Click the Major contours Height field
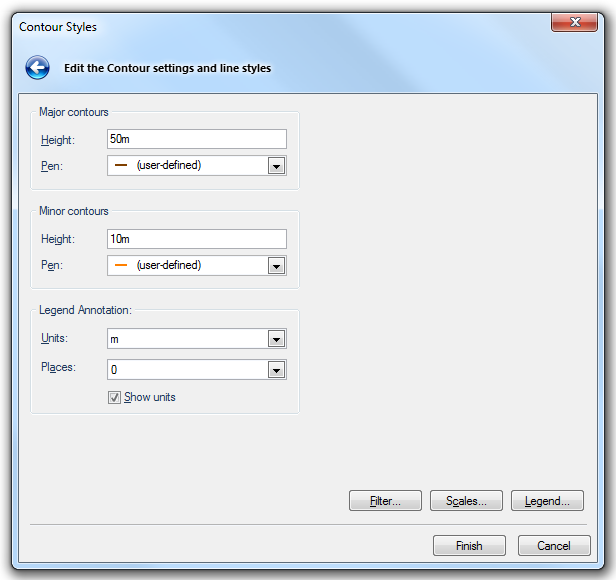 (x=196, y=139)
